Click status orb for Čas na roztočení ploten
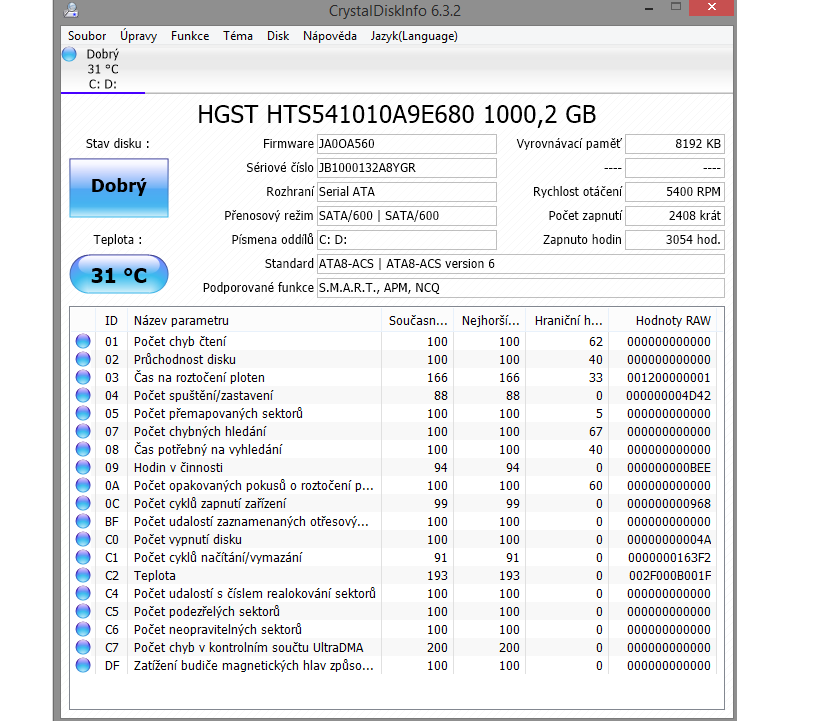The width and height of the screenshot is (819, 723). (83, 377)
